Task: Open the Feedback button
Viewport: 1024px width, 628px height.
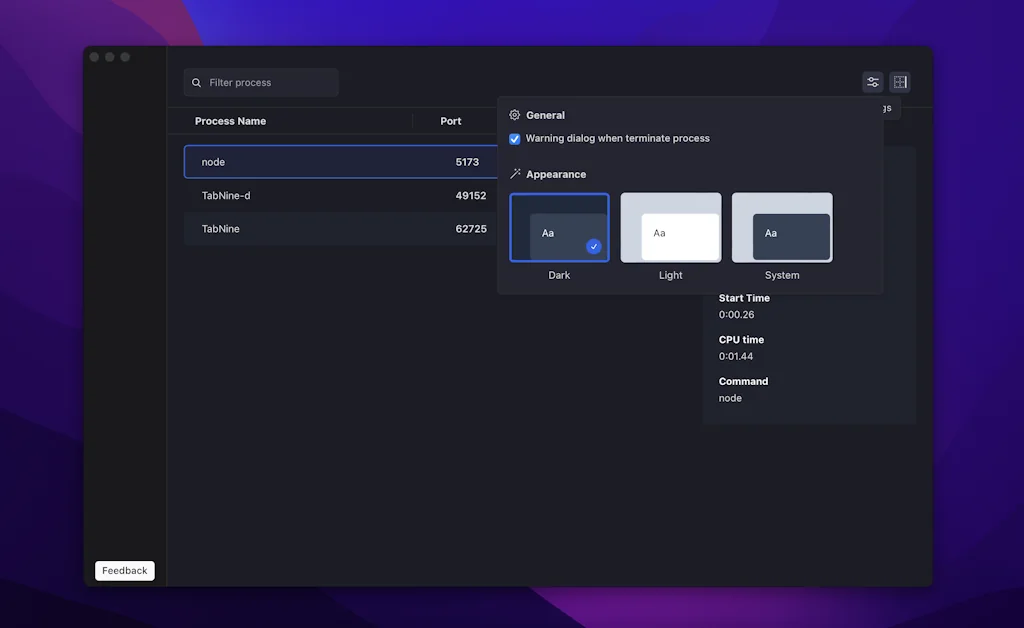Action: coord(125,571)
